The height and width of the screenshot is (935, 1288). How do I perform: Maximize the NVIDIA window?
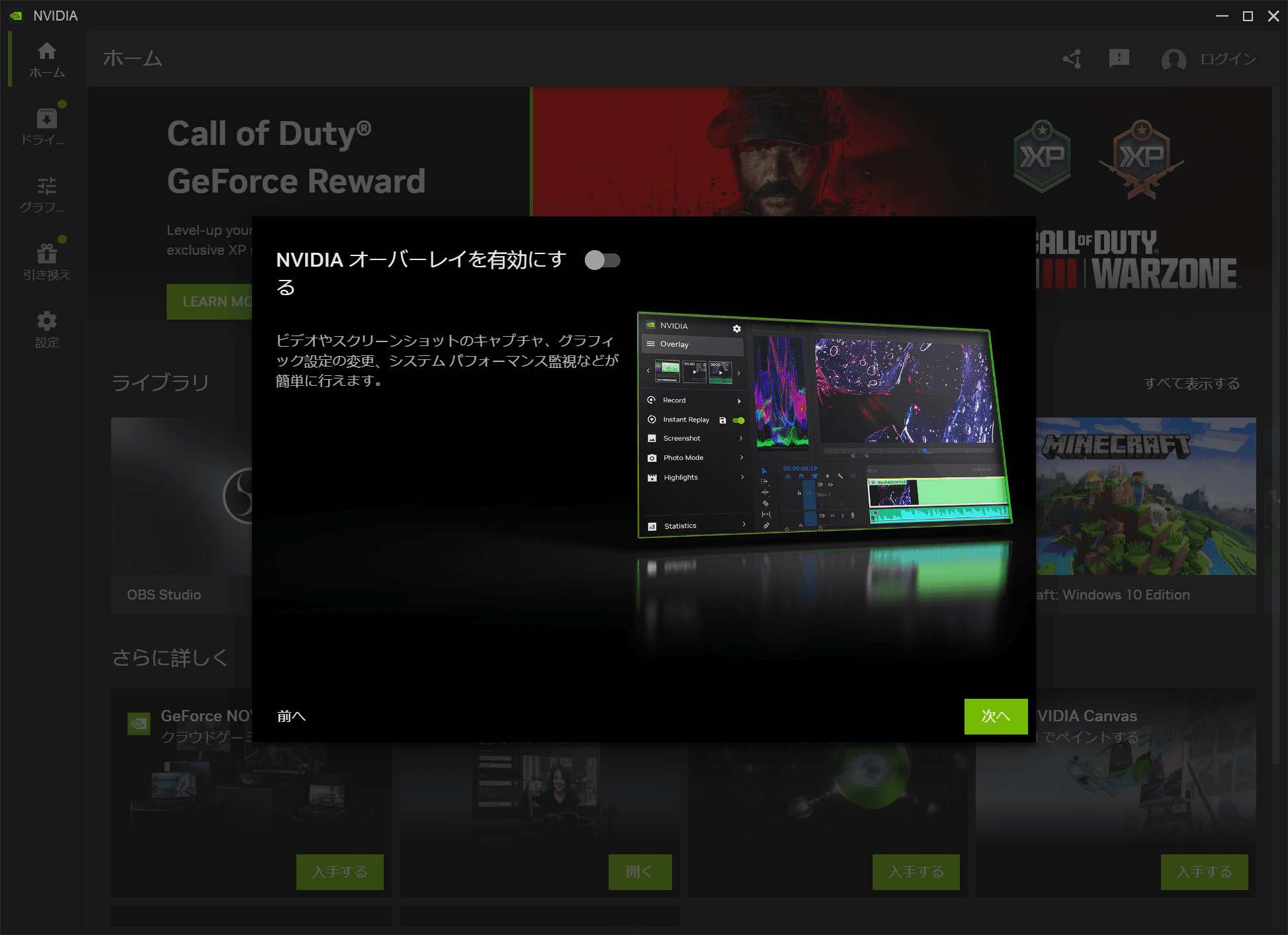(x=1248, y=16)
